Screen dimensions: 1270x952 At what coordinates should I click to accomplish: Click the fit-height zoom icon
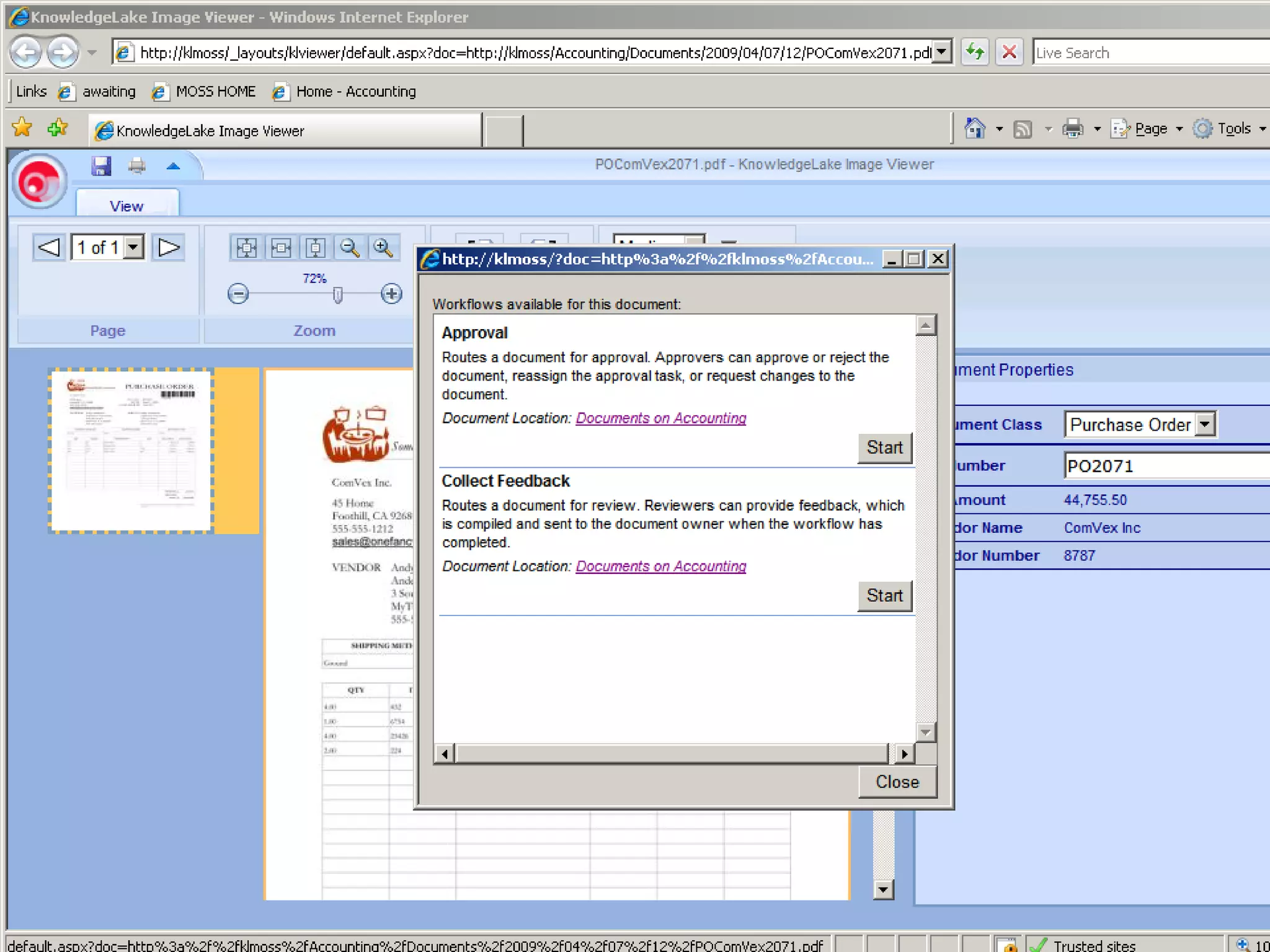click(316, 248)
